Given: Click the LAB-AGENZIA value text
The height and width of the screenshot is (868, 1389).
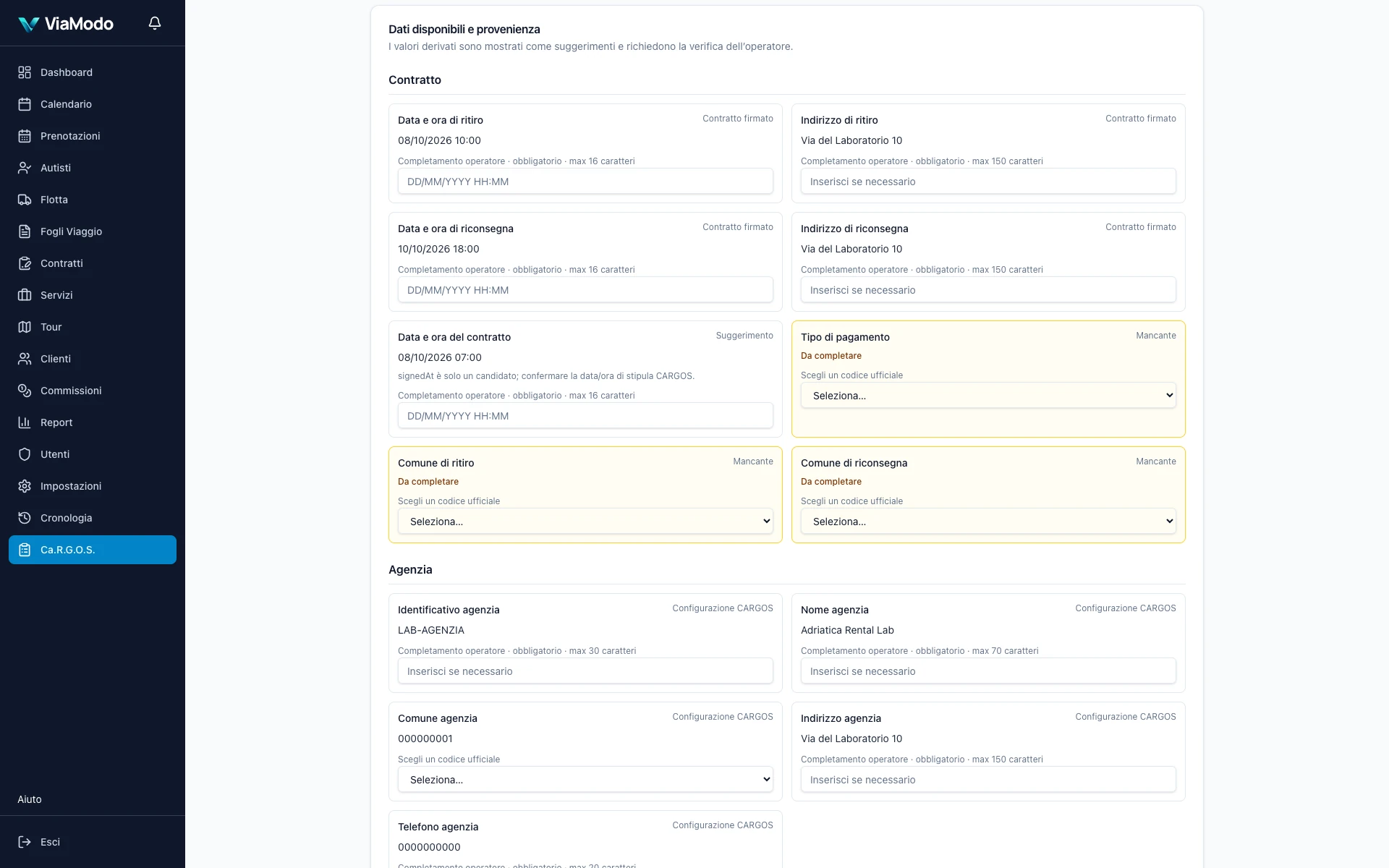Looking at the screenshot, I should coord(431,630).
